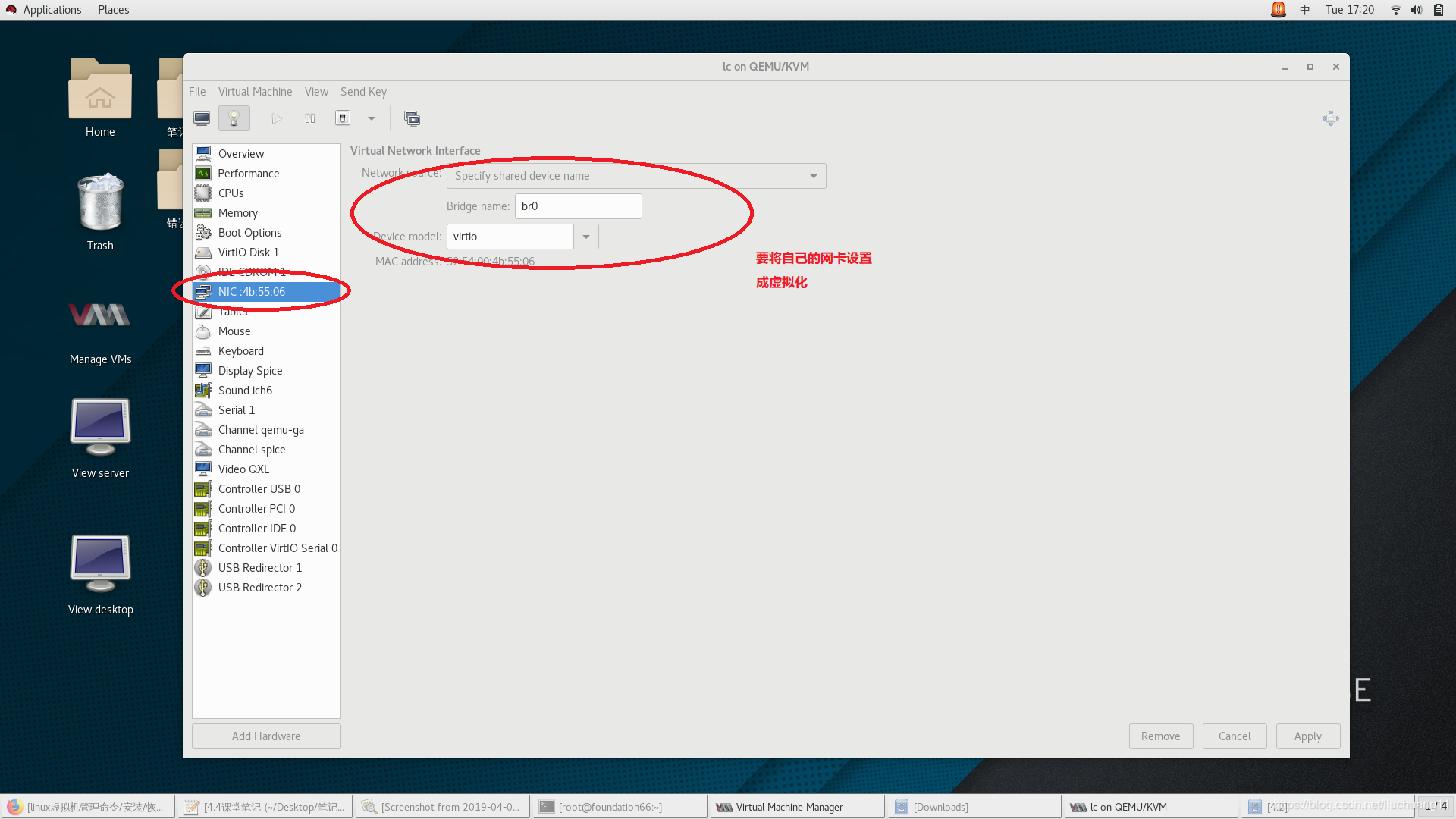
Task: Click the clock Tue 17:20
Action: pyautogui.click(x=1349, y=10)
